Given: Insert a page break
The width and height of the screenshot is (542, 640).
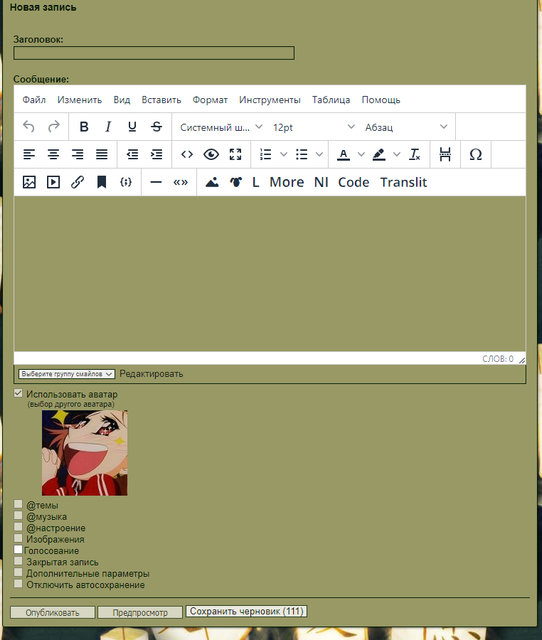Looking at the screenshot, I should [x=445, y=154].
